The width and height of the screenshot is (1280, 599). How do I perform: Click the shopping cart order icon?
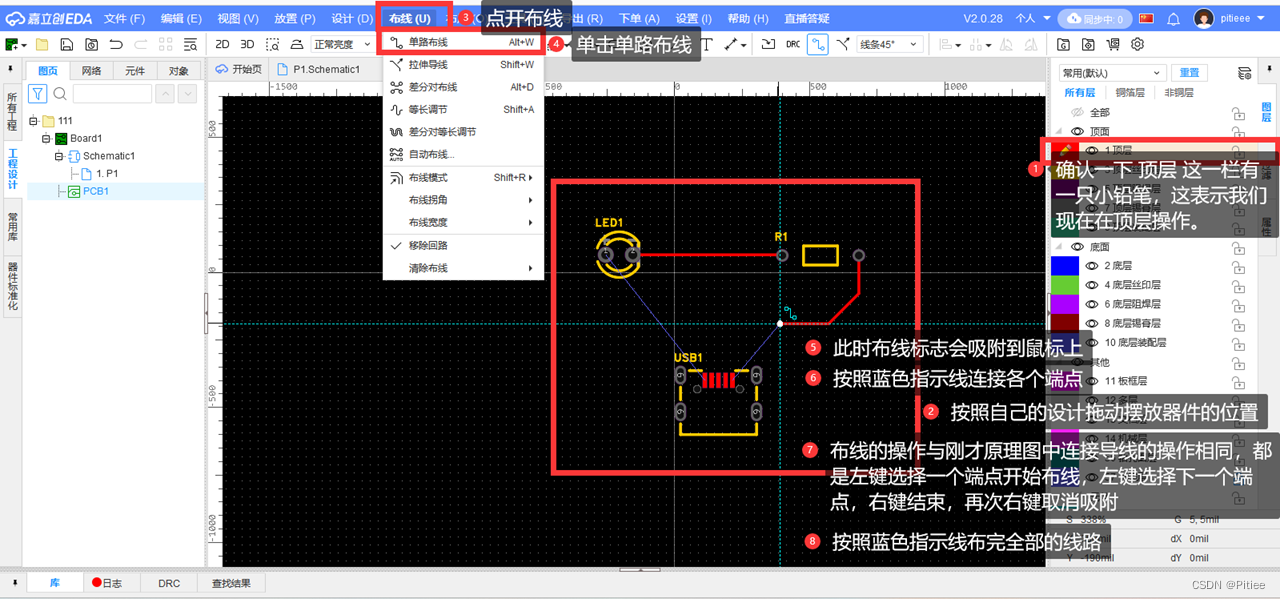[x=1113, y=44]
